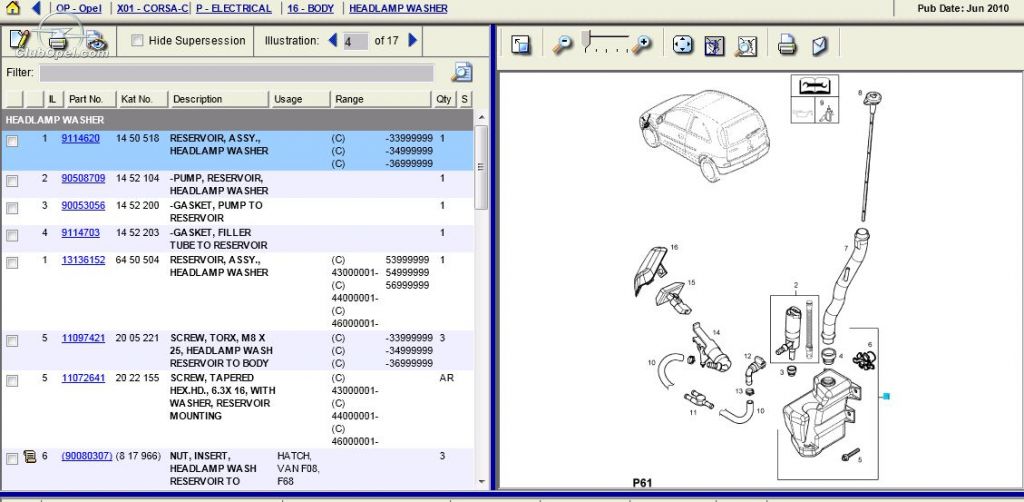Check the box for part 11072641

12,381
